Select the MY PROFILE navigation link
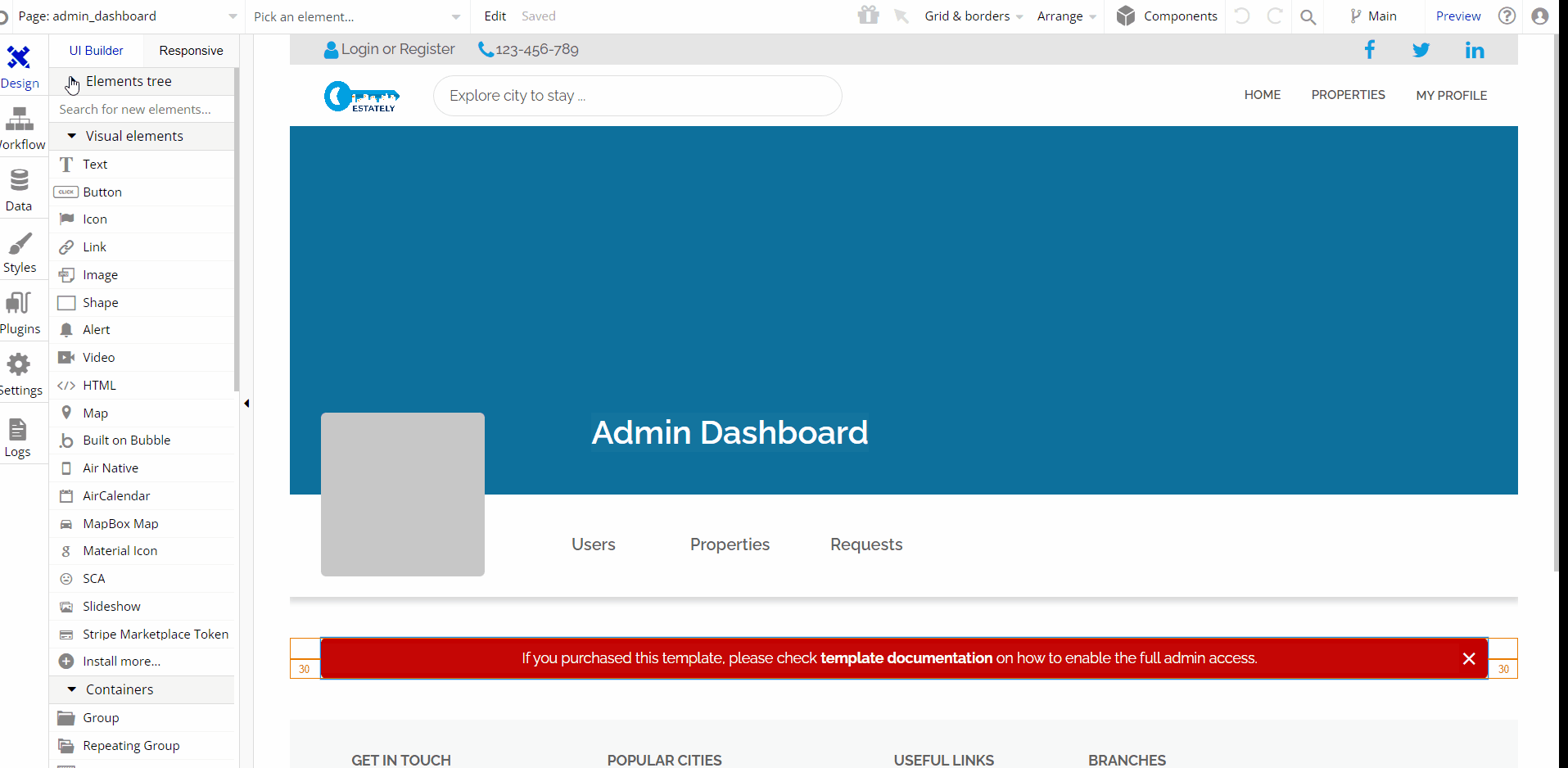The height and width of the screenshot is (768, 1568). (1451, 96)
